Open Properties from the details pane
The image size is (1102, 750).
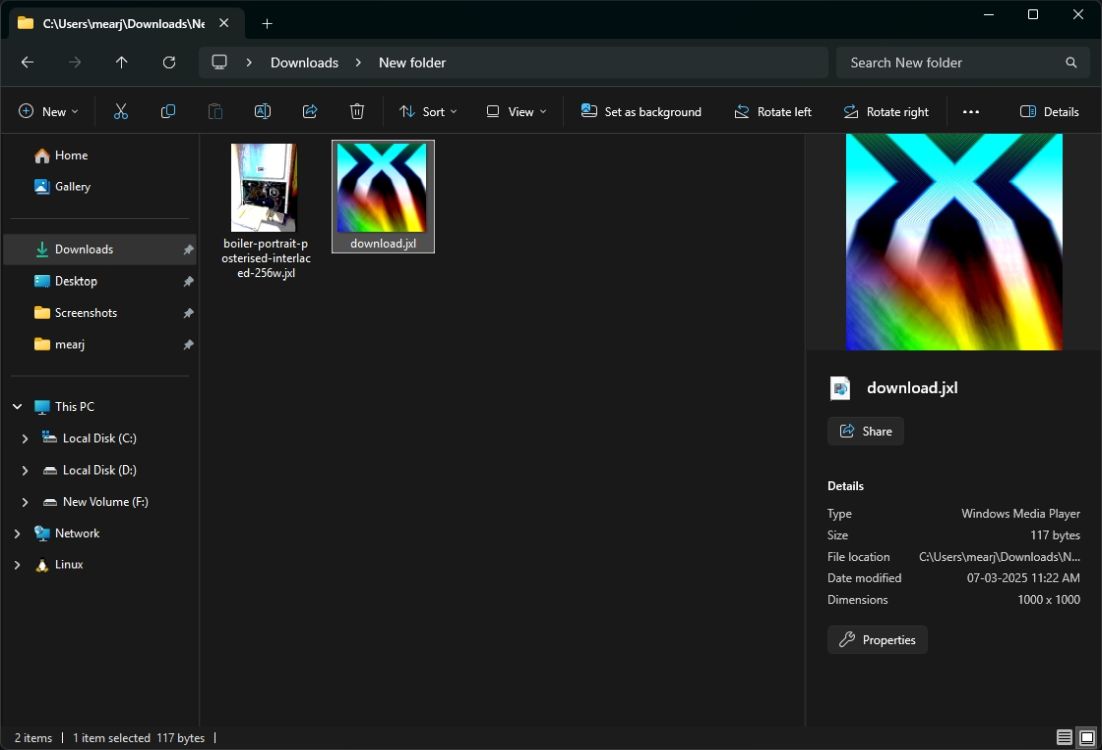(x=877, y=639)
